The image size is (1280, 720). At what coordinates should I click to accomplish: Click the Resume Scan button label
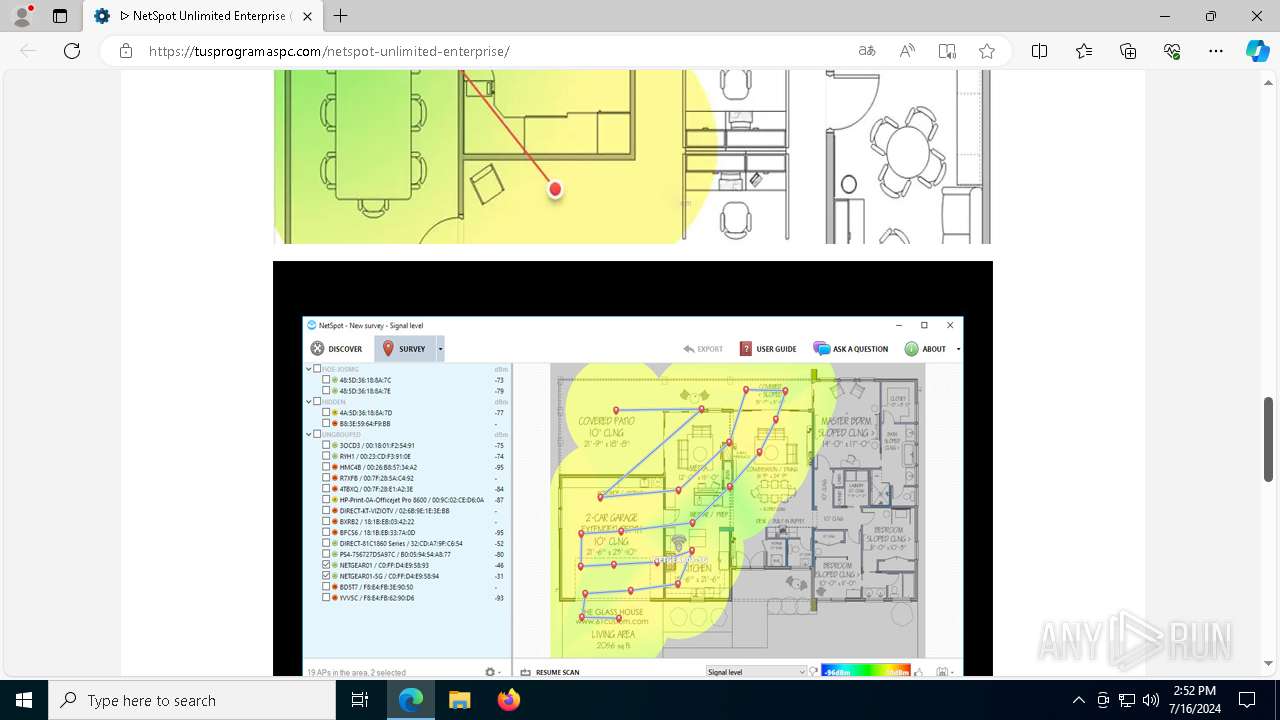558,672
